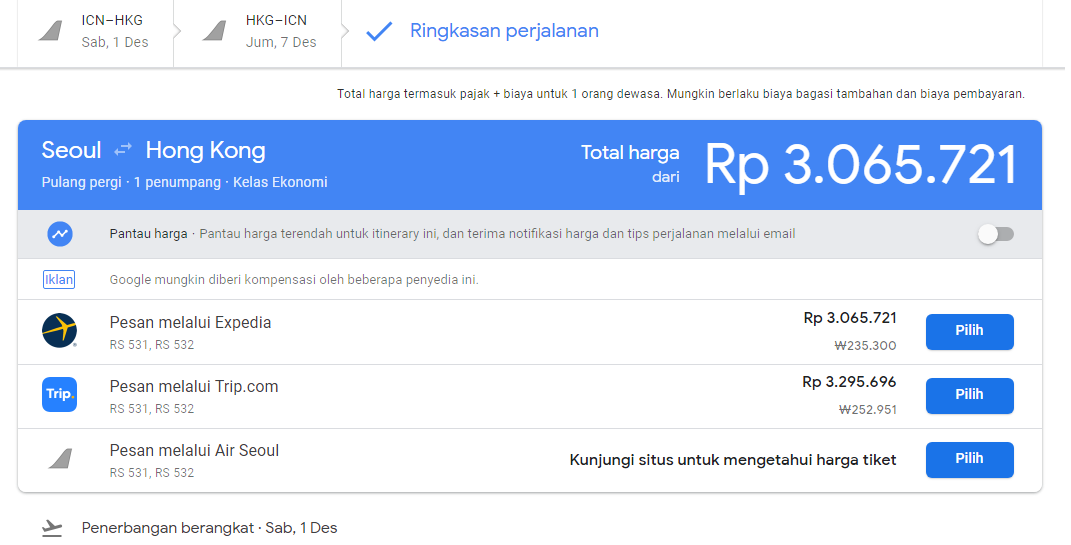This screenshot has height=545, width=1071.
Task: Click the large Total harga amount in the blue header
Action: click(861, 165)
